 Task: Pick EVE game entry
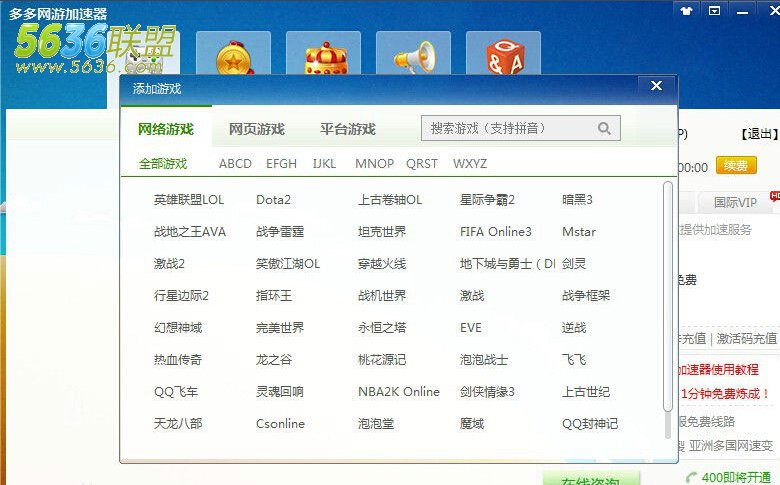point(471,328)
